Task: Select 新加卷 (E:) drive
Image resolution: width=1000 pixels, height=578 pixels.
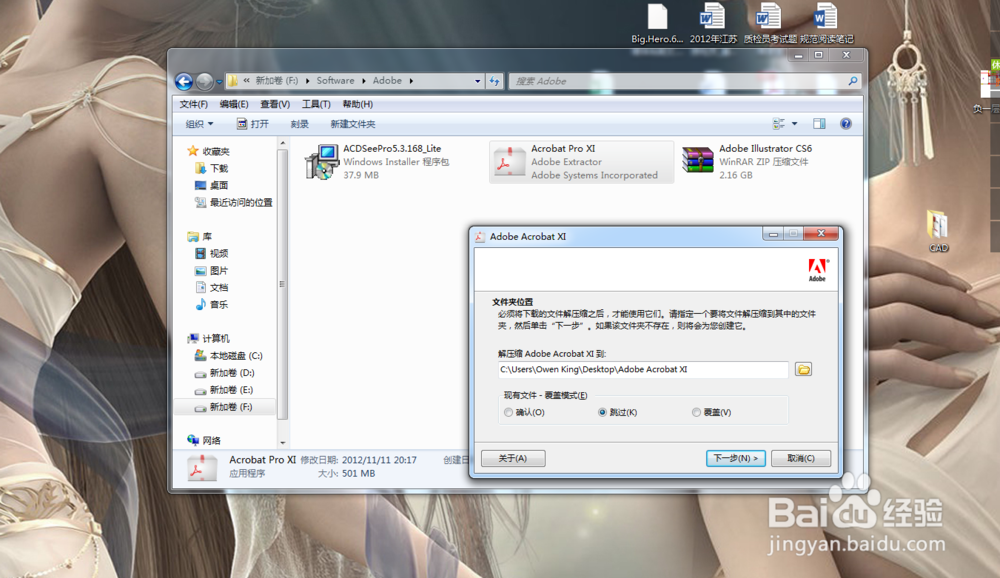Action: click(224, 390)
